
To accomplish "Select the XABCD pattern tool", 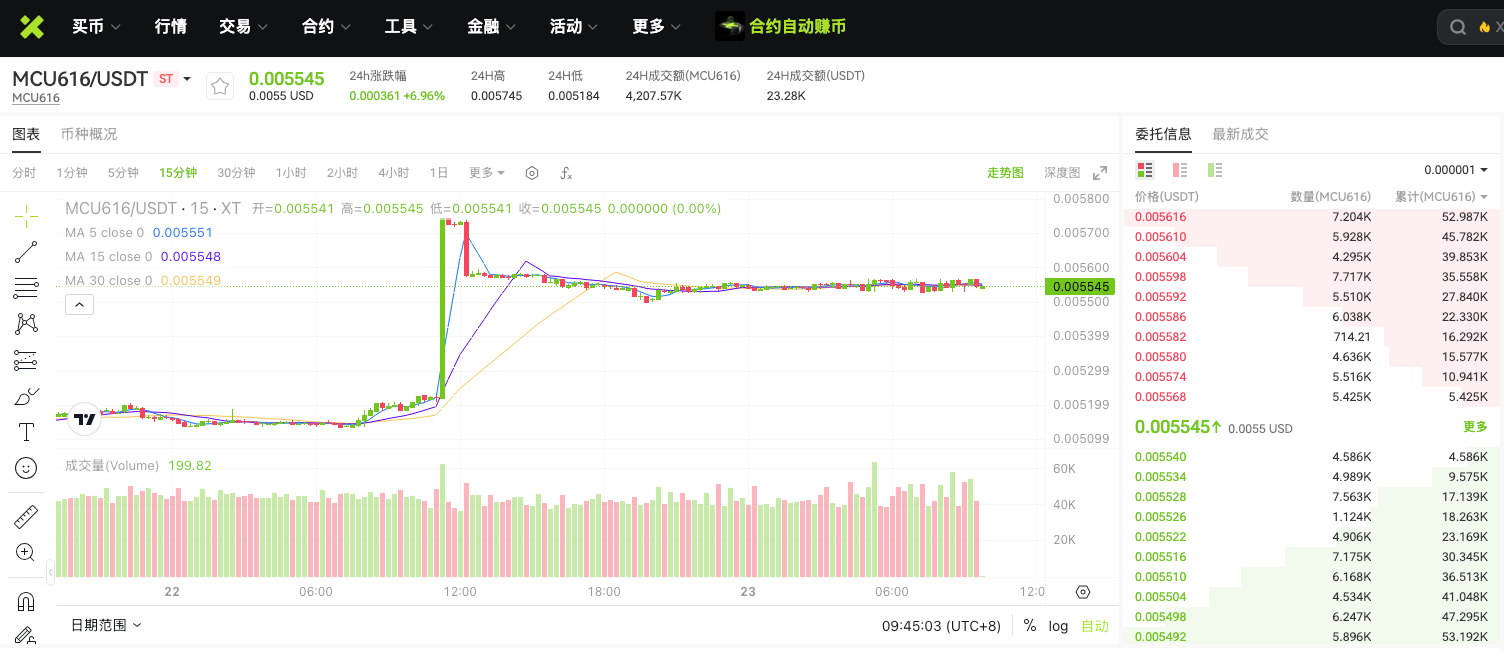I will pyautogui.click(x=25, y=322).
